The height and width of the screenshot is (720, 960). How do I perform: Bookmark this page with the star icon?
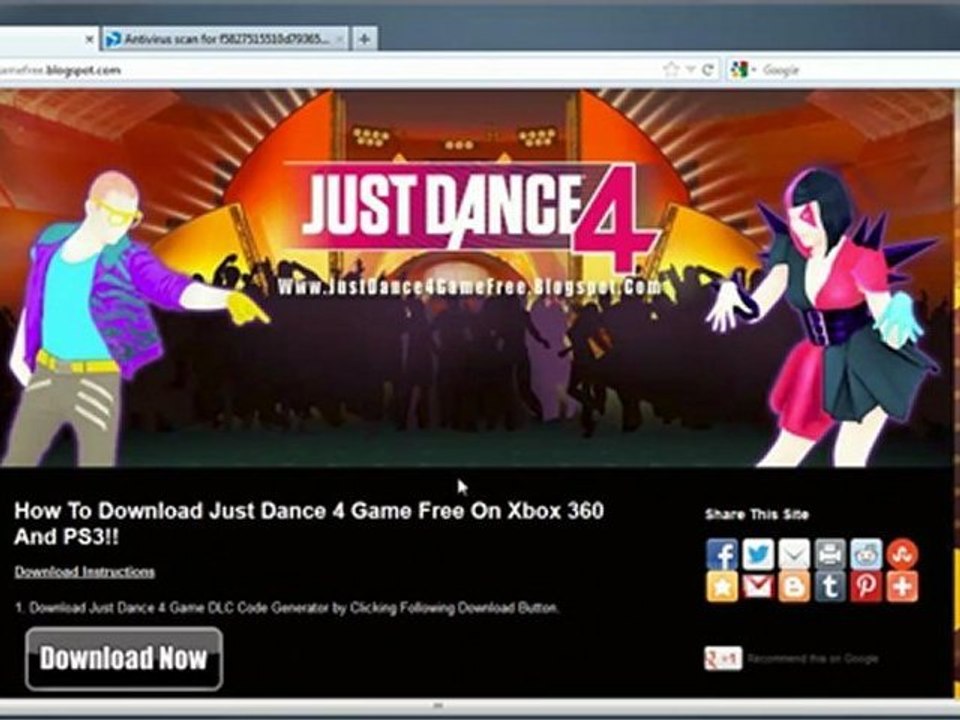point(672,69)
